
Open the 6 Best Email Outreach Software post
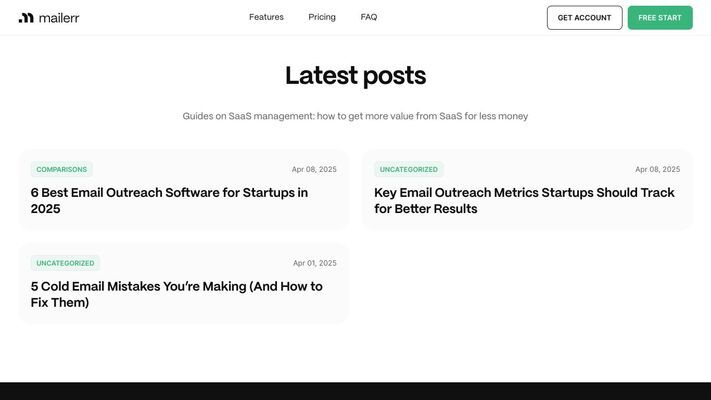[169, 200]
